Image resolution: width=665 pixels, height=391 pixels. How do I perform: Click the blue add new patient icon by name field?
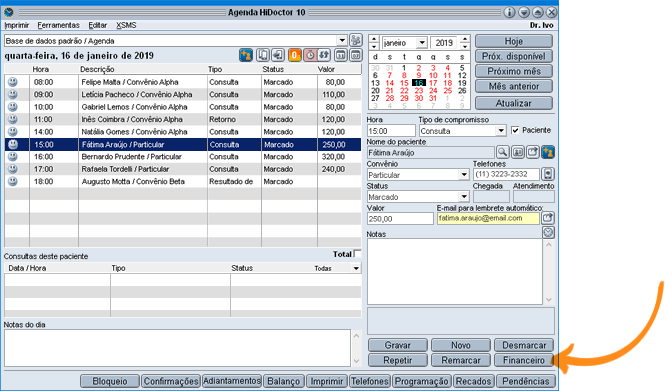[x=548, y=152]
